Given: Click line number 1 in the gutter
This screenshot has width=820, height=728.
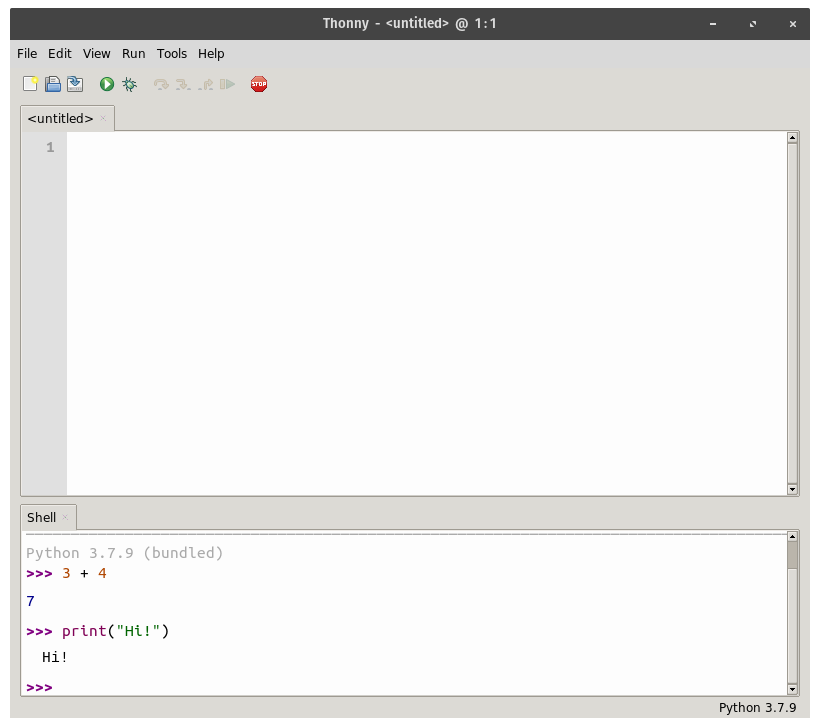Looking at the screenshot, I should tap(50, 147).
